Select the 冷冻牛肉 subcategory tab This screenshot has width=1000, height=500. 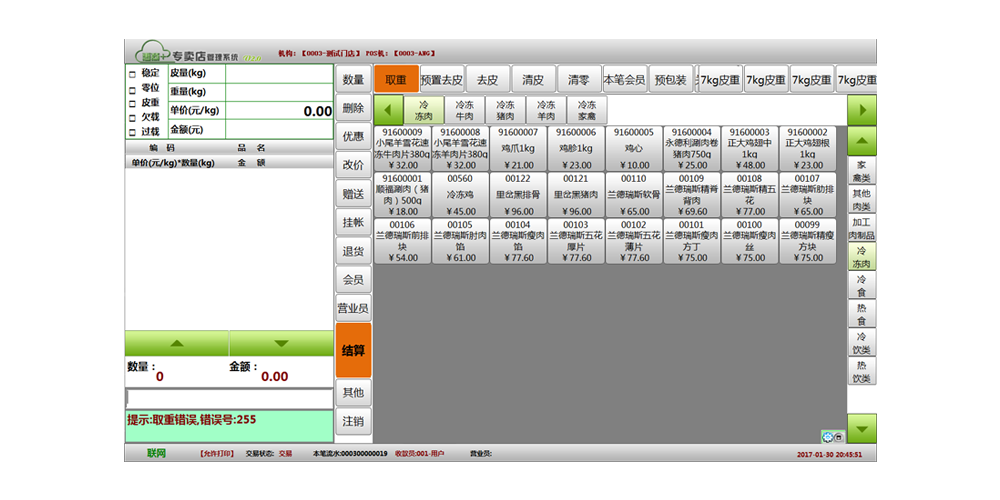464,110
